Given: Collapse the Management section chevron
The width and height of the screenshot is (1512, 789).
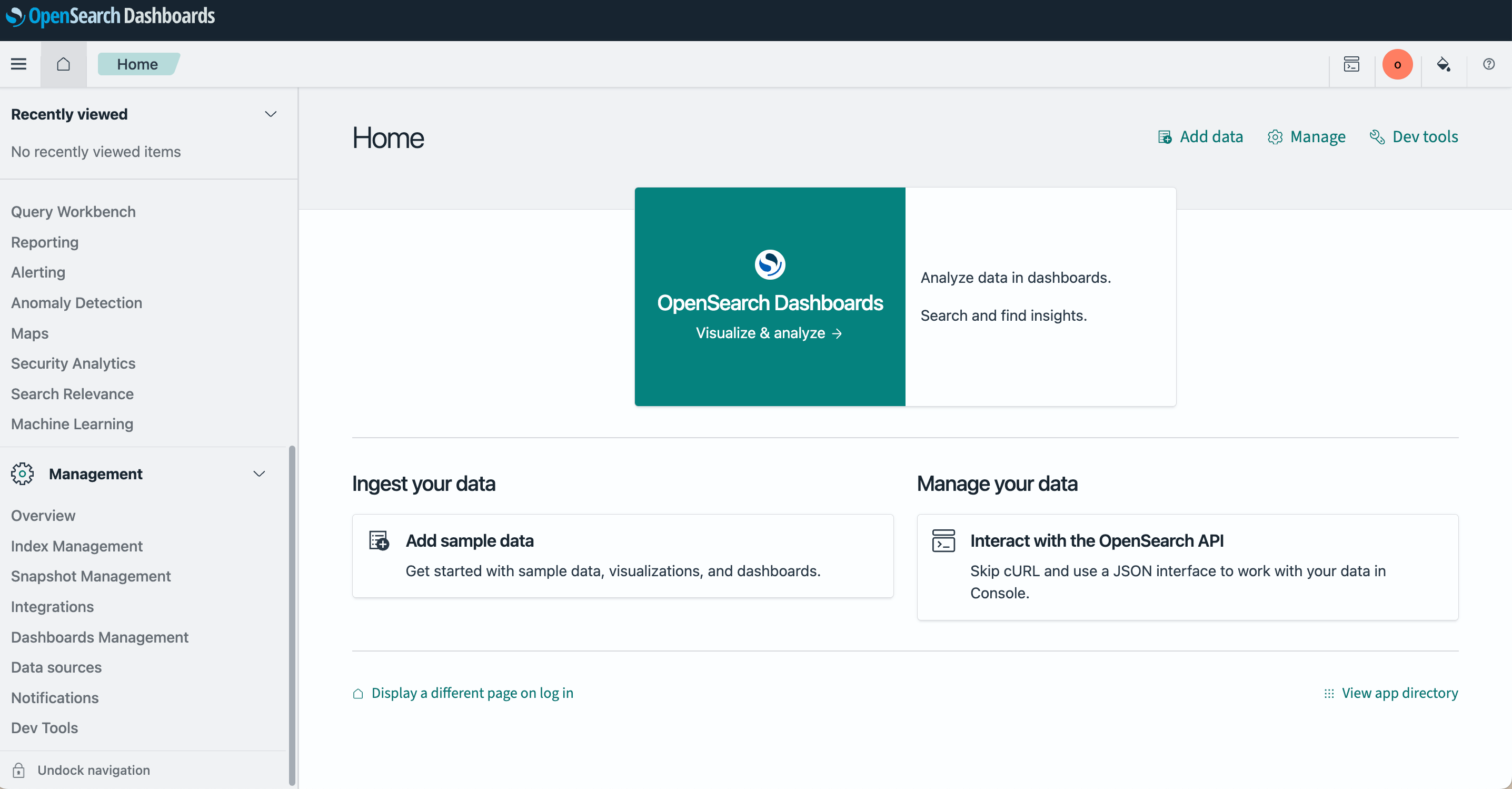Looking at the screenshot, I should (259, 474).
